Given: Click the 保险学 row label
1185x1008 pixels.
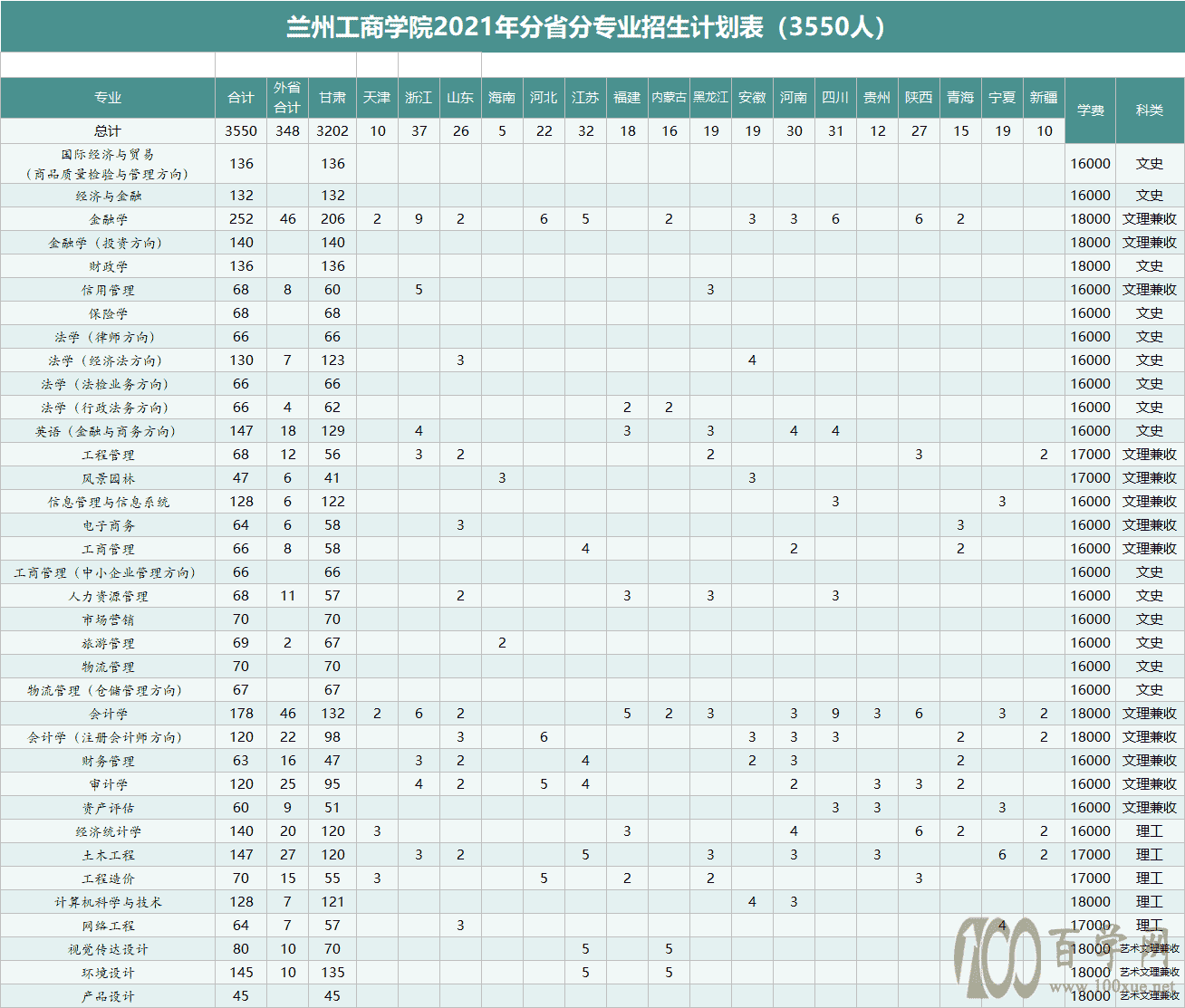Looking at the screenshot, I should point(108,313).
